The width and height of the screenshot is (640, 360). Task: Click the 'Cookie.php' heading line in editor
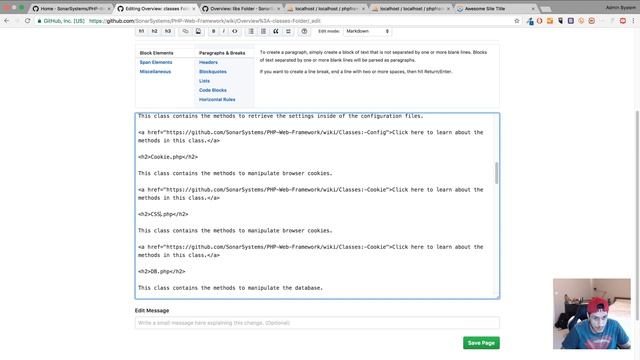[168, 157]
